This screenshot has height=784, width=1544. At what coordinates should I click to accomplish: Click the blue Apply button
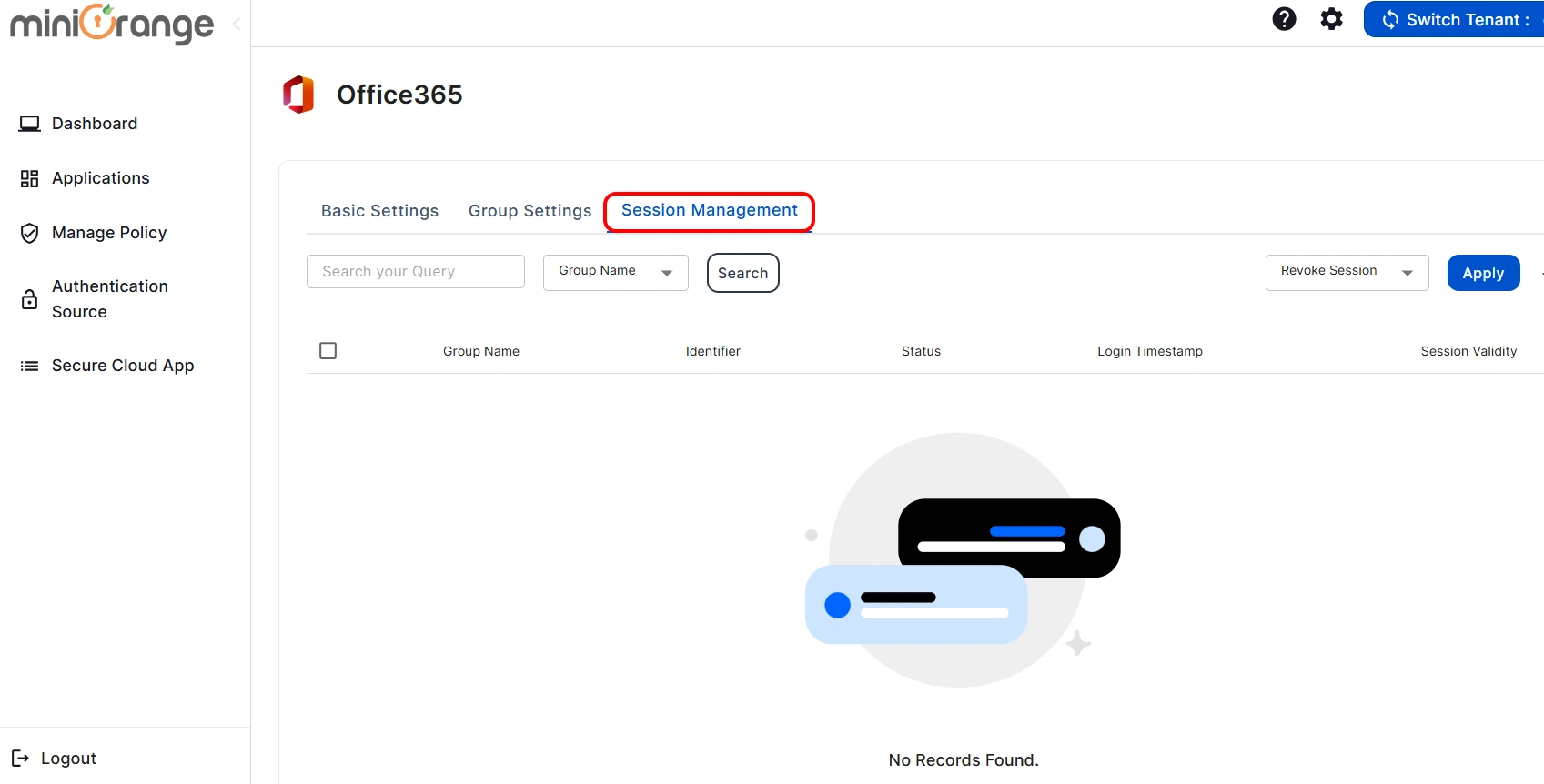click(x=1483, y=273)
